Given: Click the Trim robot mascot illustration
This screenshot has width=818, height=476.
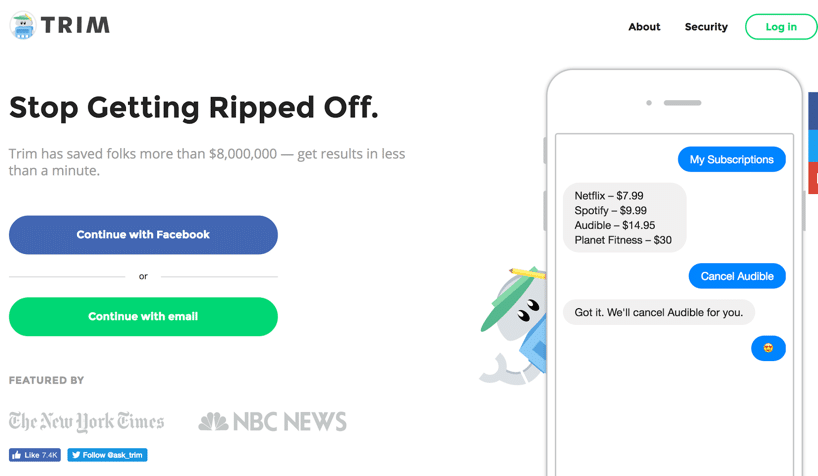Looking at the screenshot, I should 513,326.
